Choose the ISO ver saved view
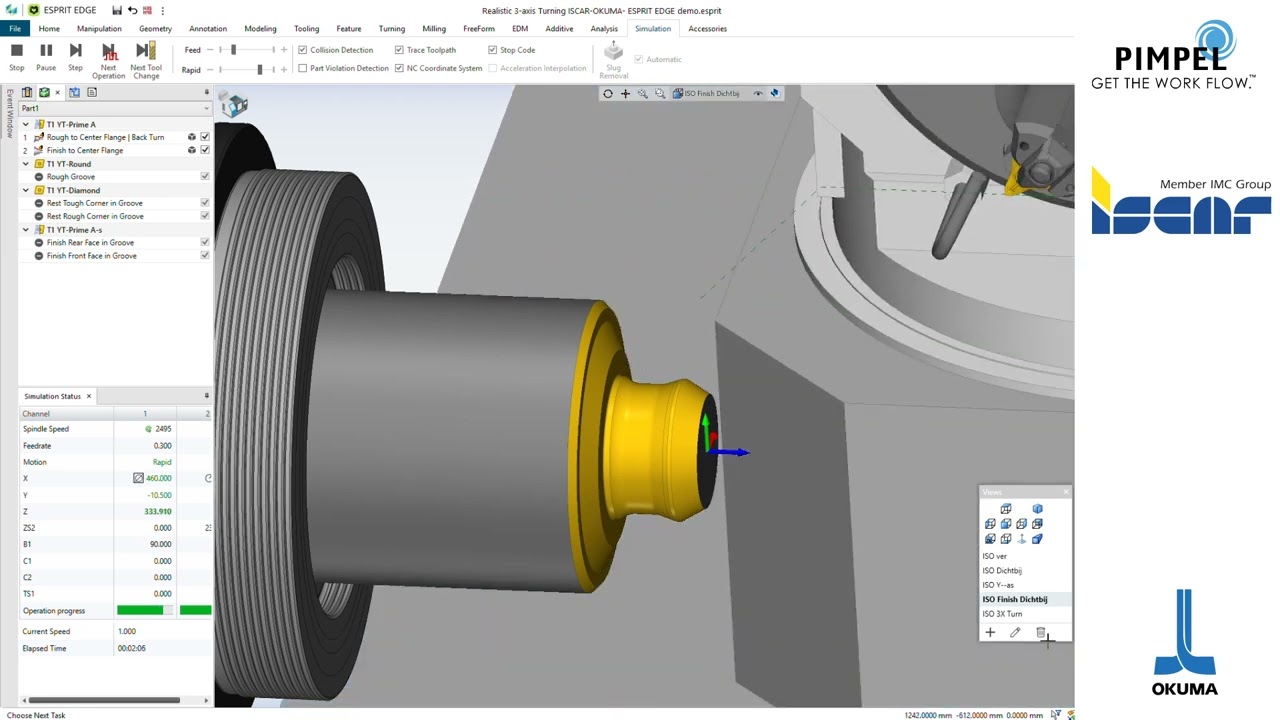The height and width of the screenshot is (720, 1280). [x=995, y=556]
